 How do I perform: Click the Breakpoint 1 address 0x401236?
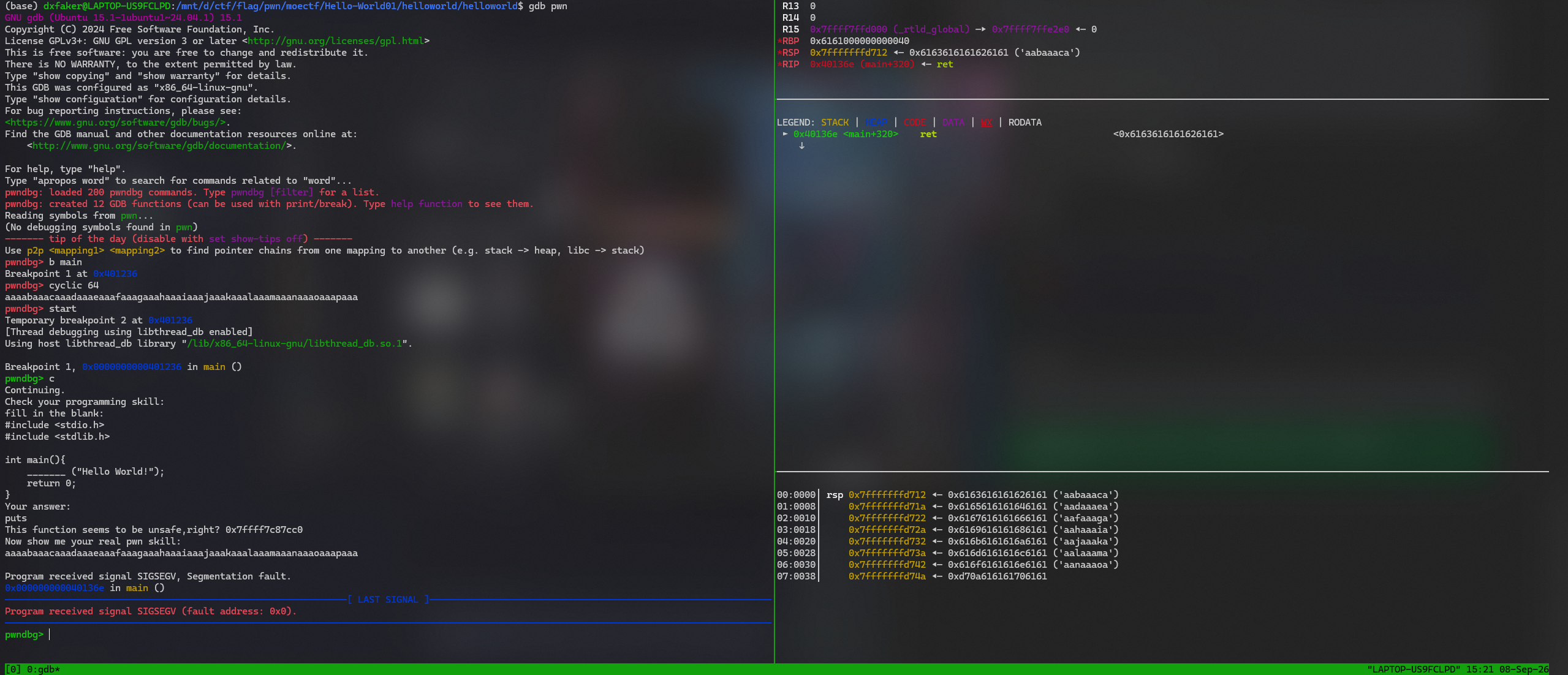click(x=115, y=274)
